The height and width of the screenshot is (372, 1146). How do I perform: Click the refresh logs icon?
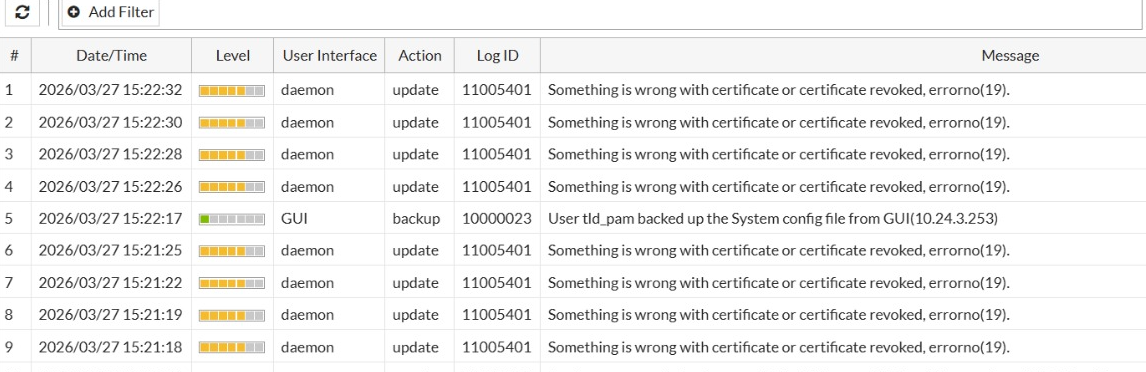[23, 12]
